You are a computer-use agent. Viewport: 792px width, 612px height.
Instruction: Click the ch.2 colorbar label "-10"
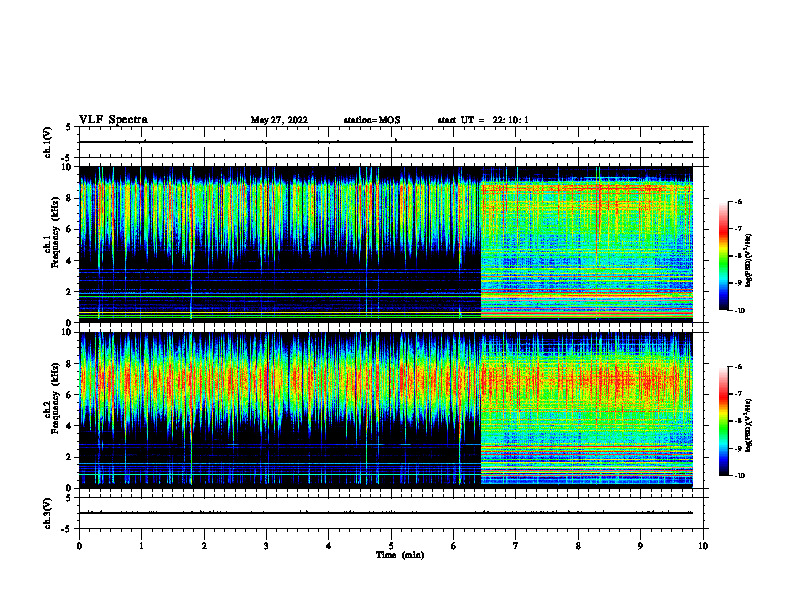739,476
